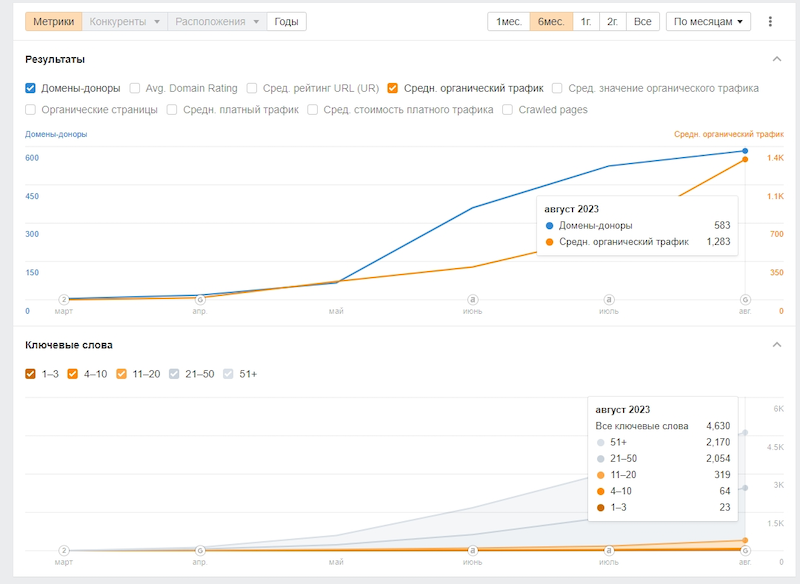
Task: Select the Все time range button
Action: coord(642,21)
